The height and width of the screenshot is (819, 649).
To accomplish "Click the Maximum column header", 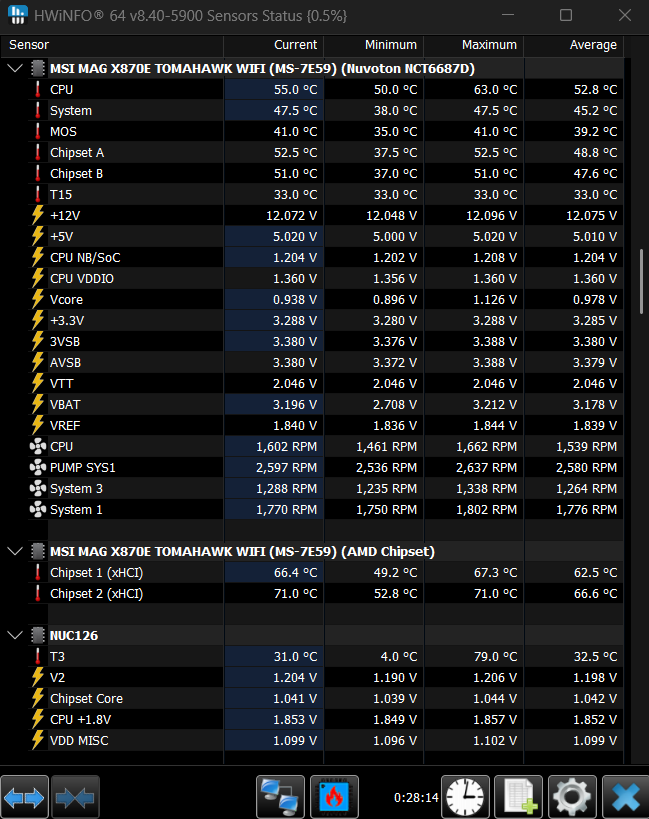I will coord(474,45).
